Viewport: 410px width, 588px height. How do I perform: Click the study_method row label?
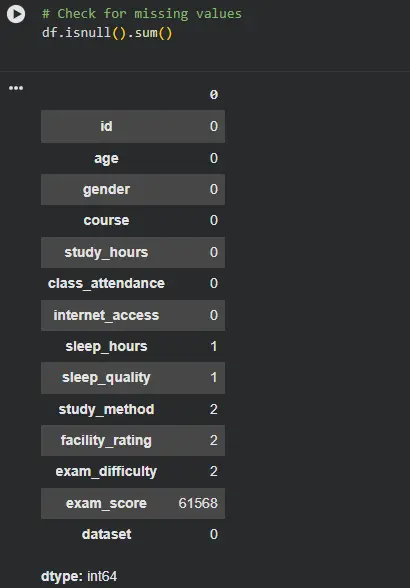pos(106,410)
